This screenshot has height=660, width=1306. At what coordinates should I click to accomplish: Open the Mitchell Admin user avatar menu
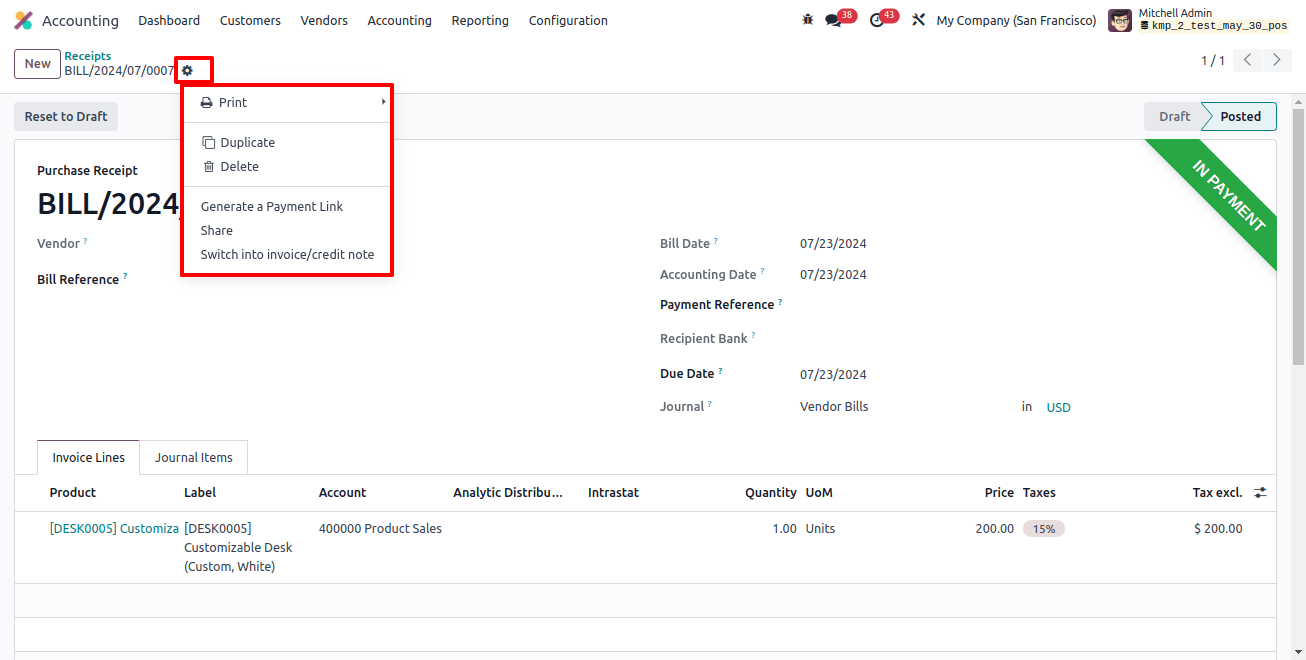point(1120,20)
